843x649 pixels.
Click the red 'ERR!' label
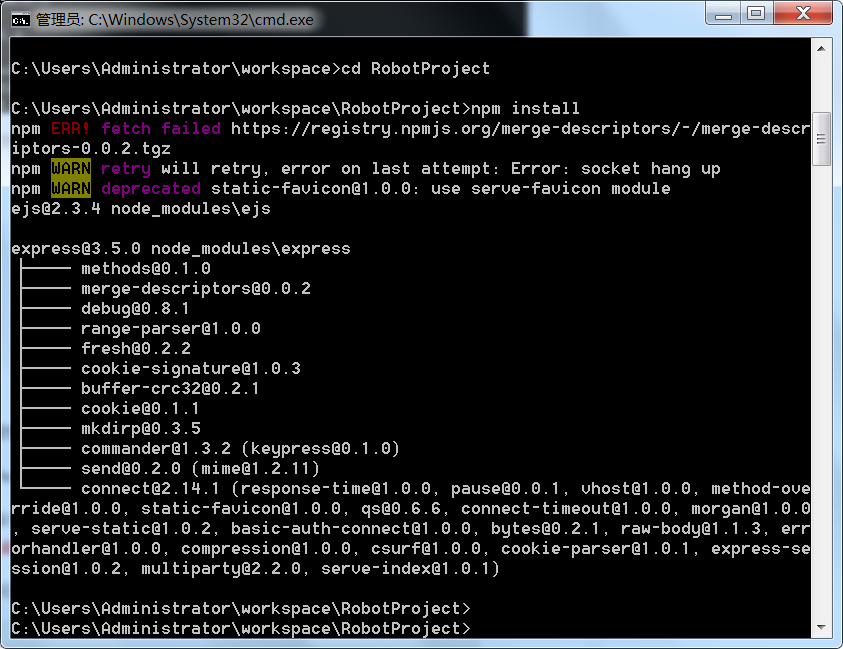tap(70, 129)
